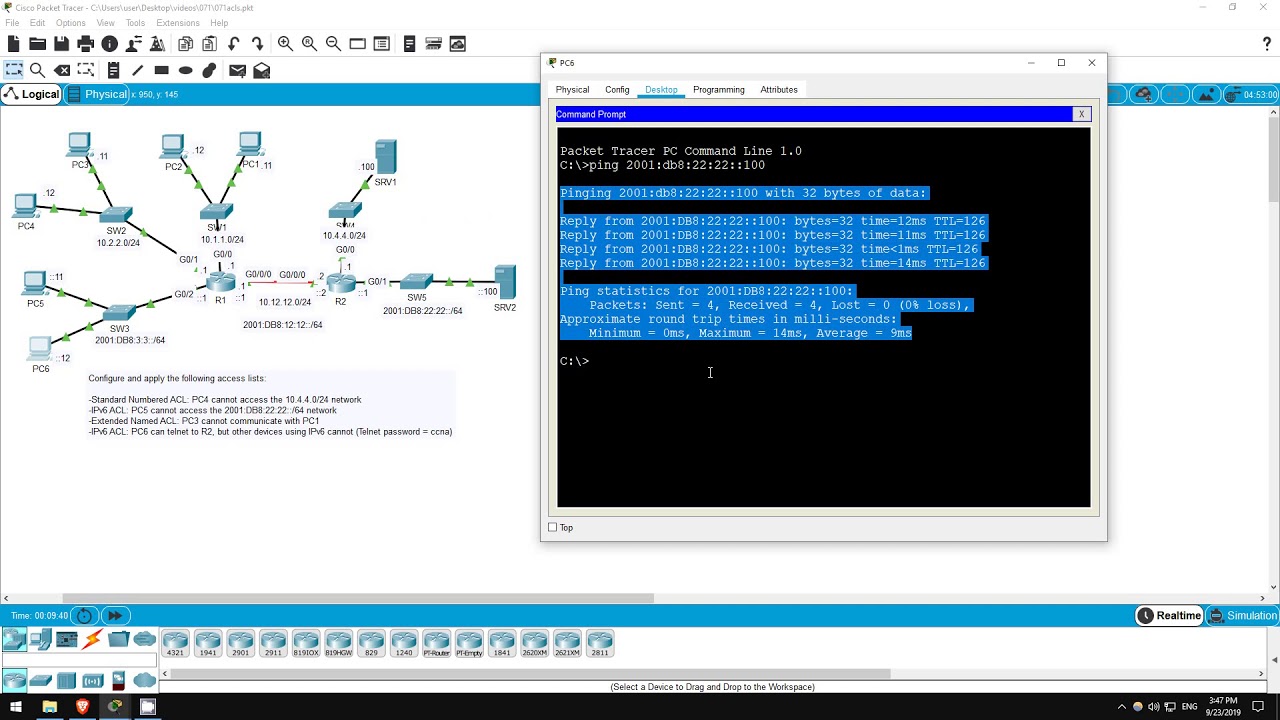Select the Draw Line tool
The height and width of the screenshot is (720, 1280).
coord(137,70)
